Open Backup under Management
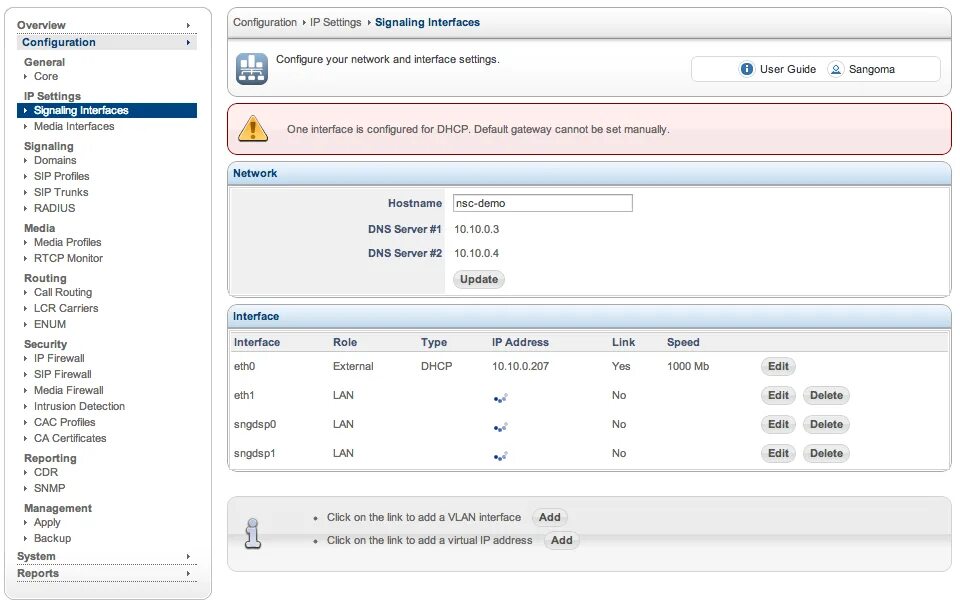Viewport: 960px width, 607px height. (52, 538)
